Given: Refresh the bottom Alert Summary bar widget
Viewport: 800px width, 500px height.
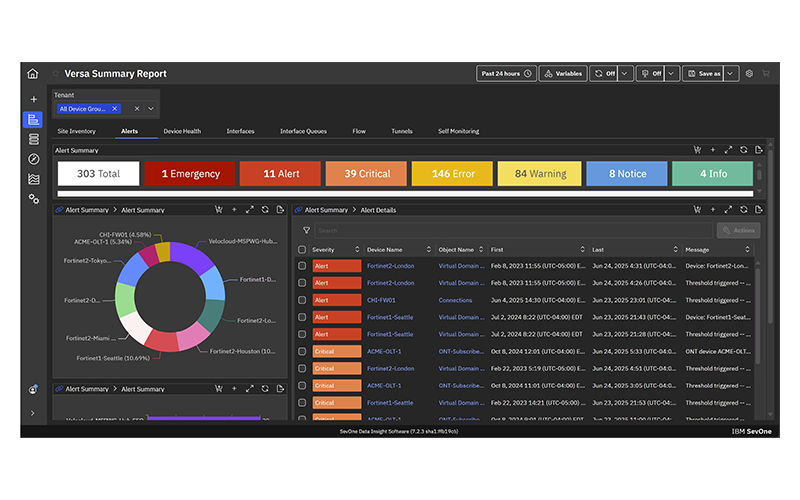Looking at the screenshot, I should 265,389.
